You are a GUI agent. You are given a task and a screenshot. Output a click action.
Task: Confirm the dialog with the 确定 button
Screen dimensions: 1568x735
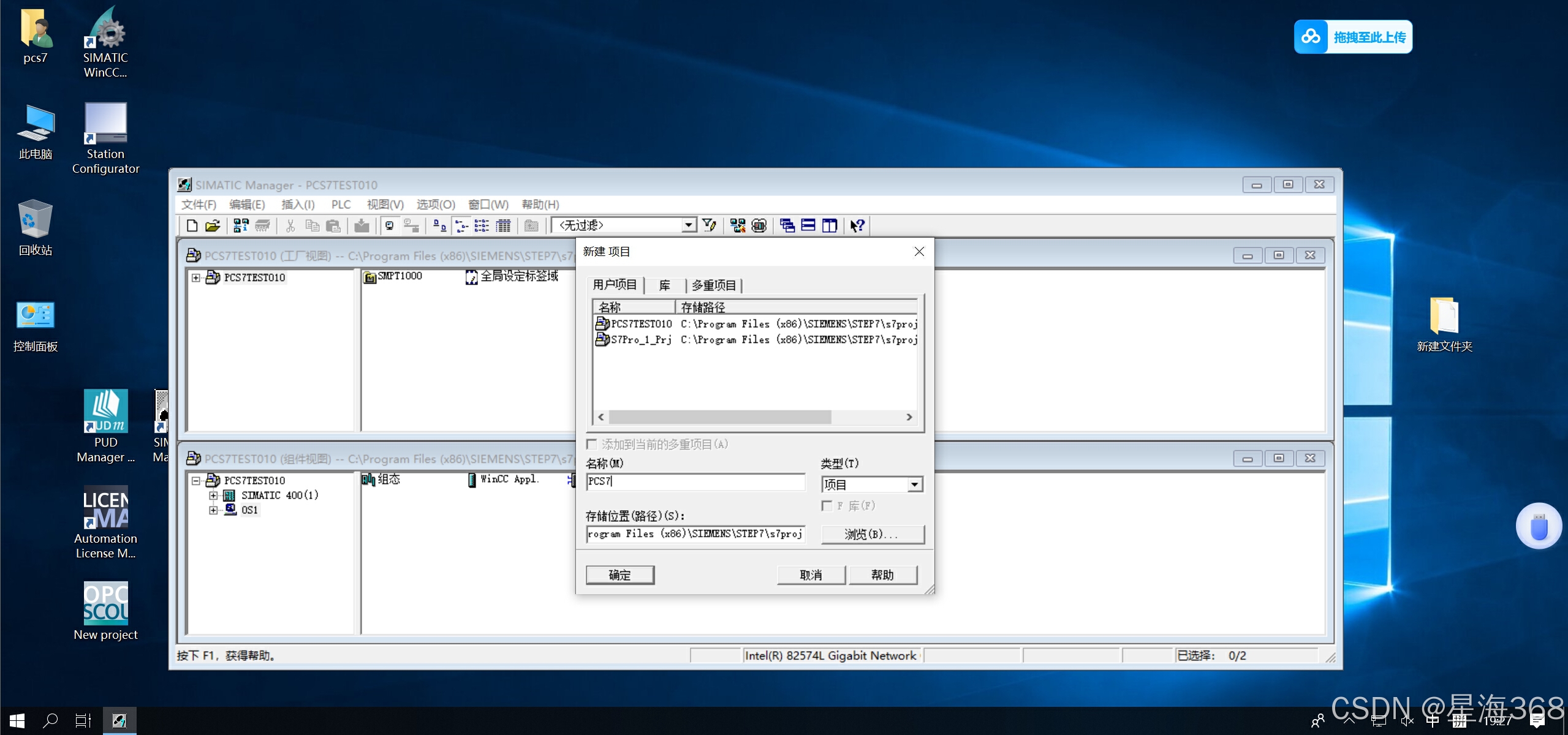tap(619, 575)
